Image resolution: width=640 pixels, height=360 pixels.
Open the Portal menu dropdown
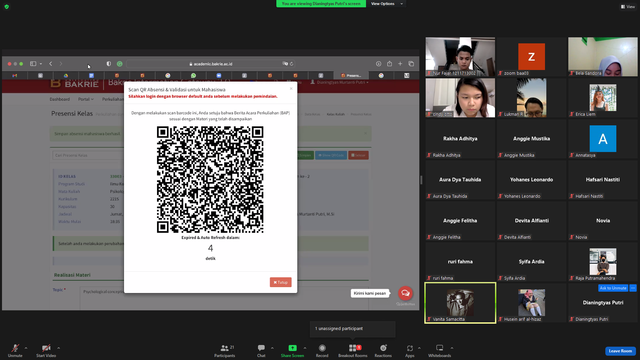pos(86,99)
